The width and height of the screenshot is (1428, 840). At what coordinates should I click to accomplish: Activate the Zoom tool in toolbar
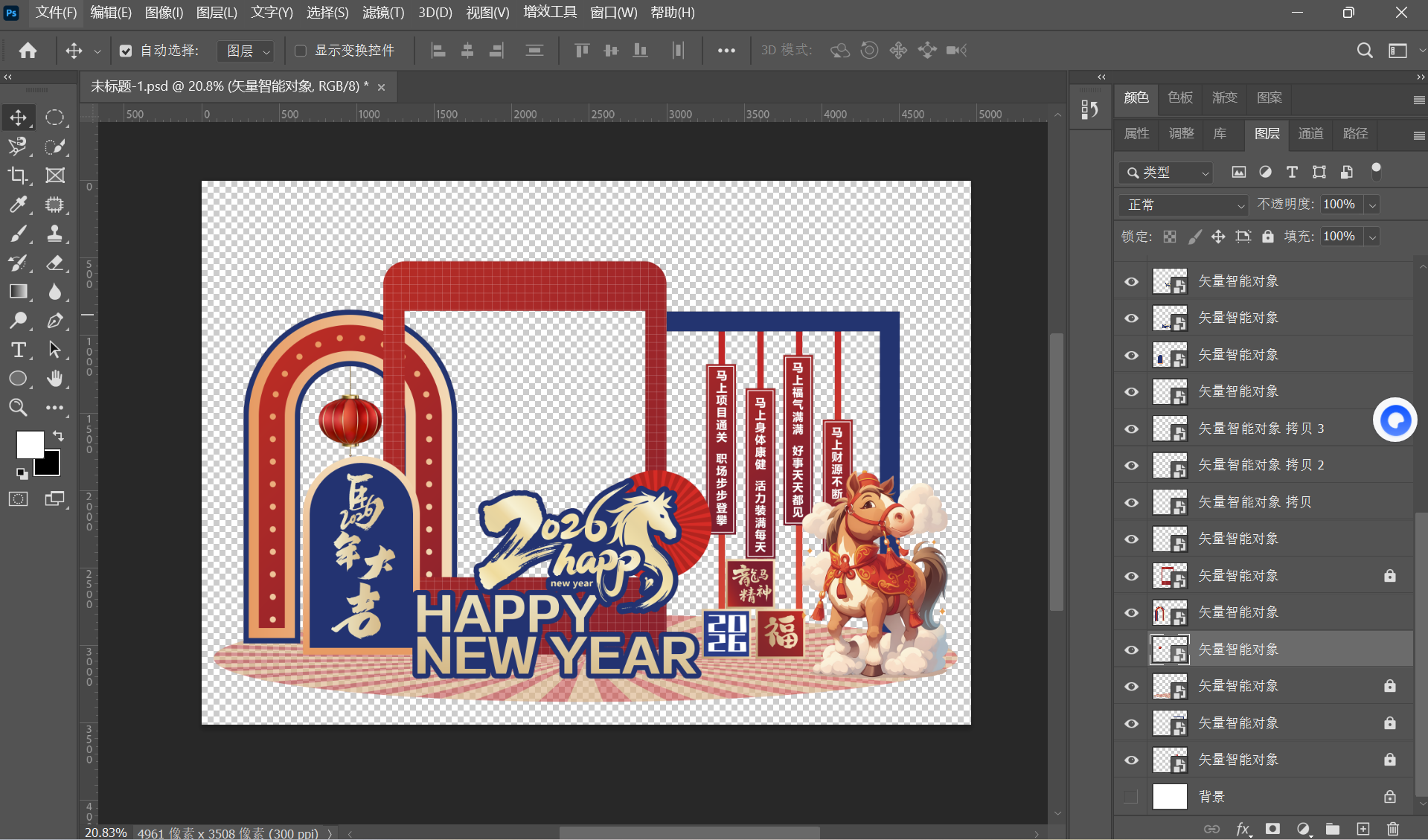pos(18,408)
